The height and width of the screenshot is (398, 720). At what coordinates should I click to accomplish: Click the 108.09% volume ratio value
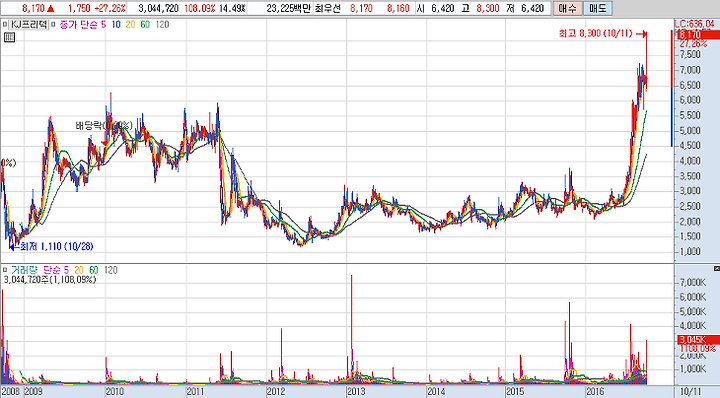point(200,8)
